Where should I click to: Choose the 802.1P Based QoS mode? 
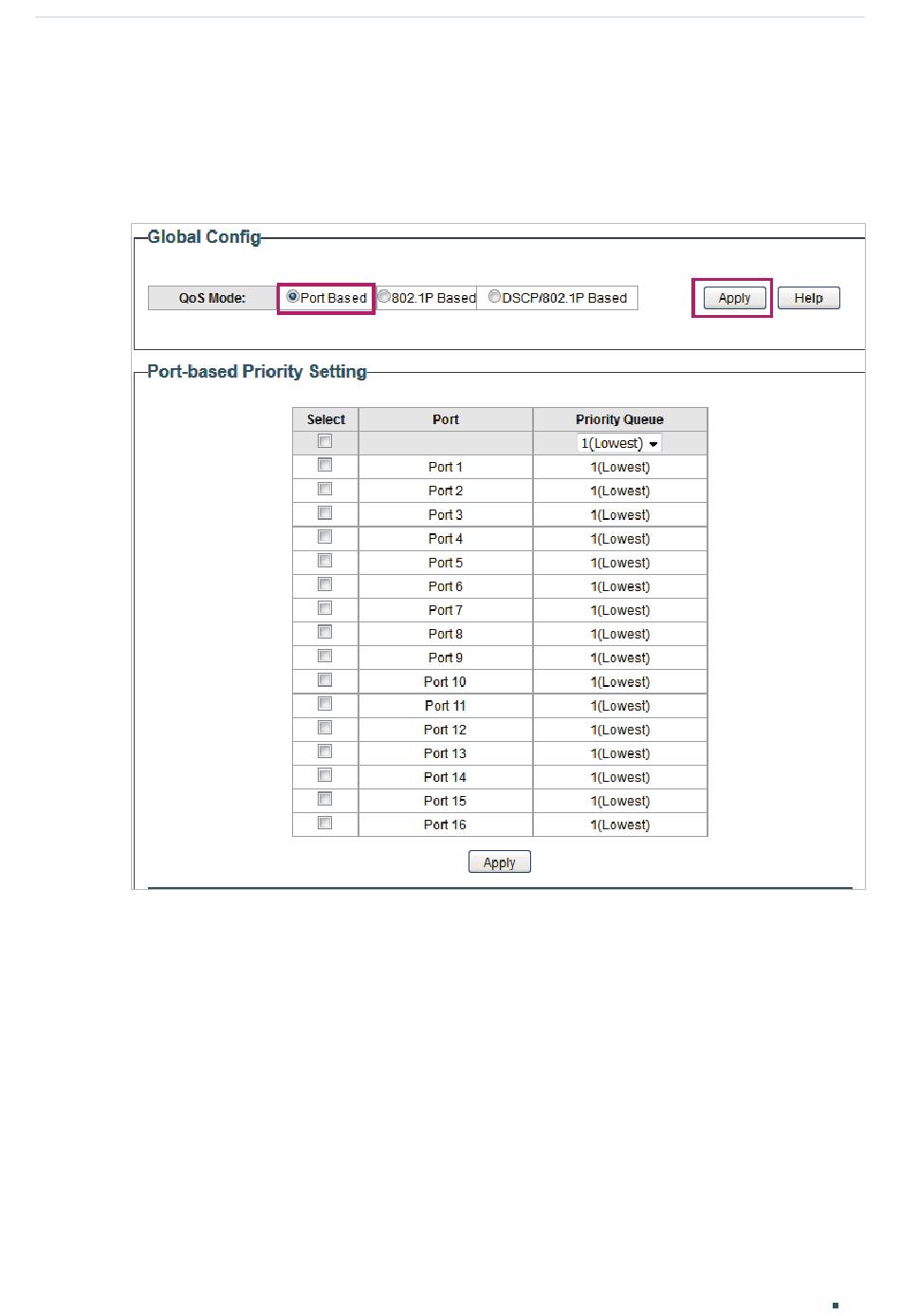(384, 297)
